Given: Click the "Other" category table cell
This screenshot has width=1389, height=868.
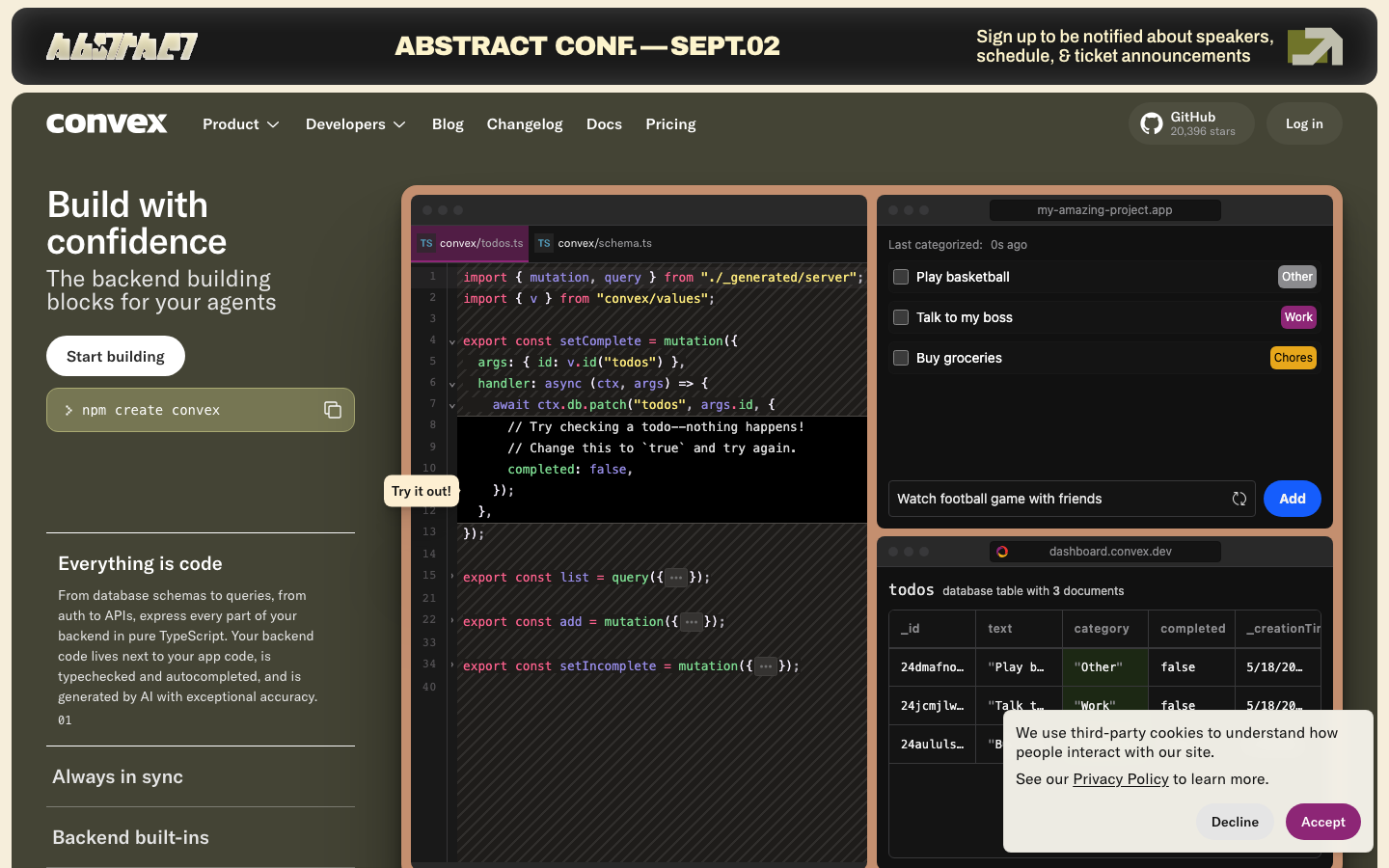Looking at the screenshot, I should click(x=1104, y=667).
